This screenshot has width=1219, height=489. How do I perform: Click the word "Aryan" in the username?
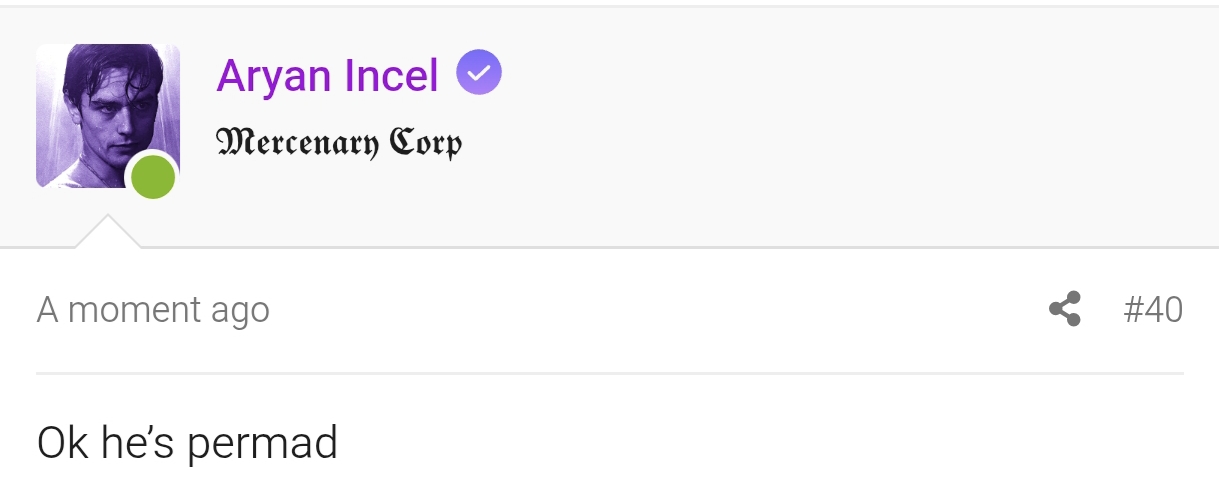tap(275, 76)
